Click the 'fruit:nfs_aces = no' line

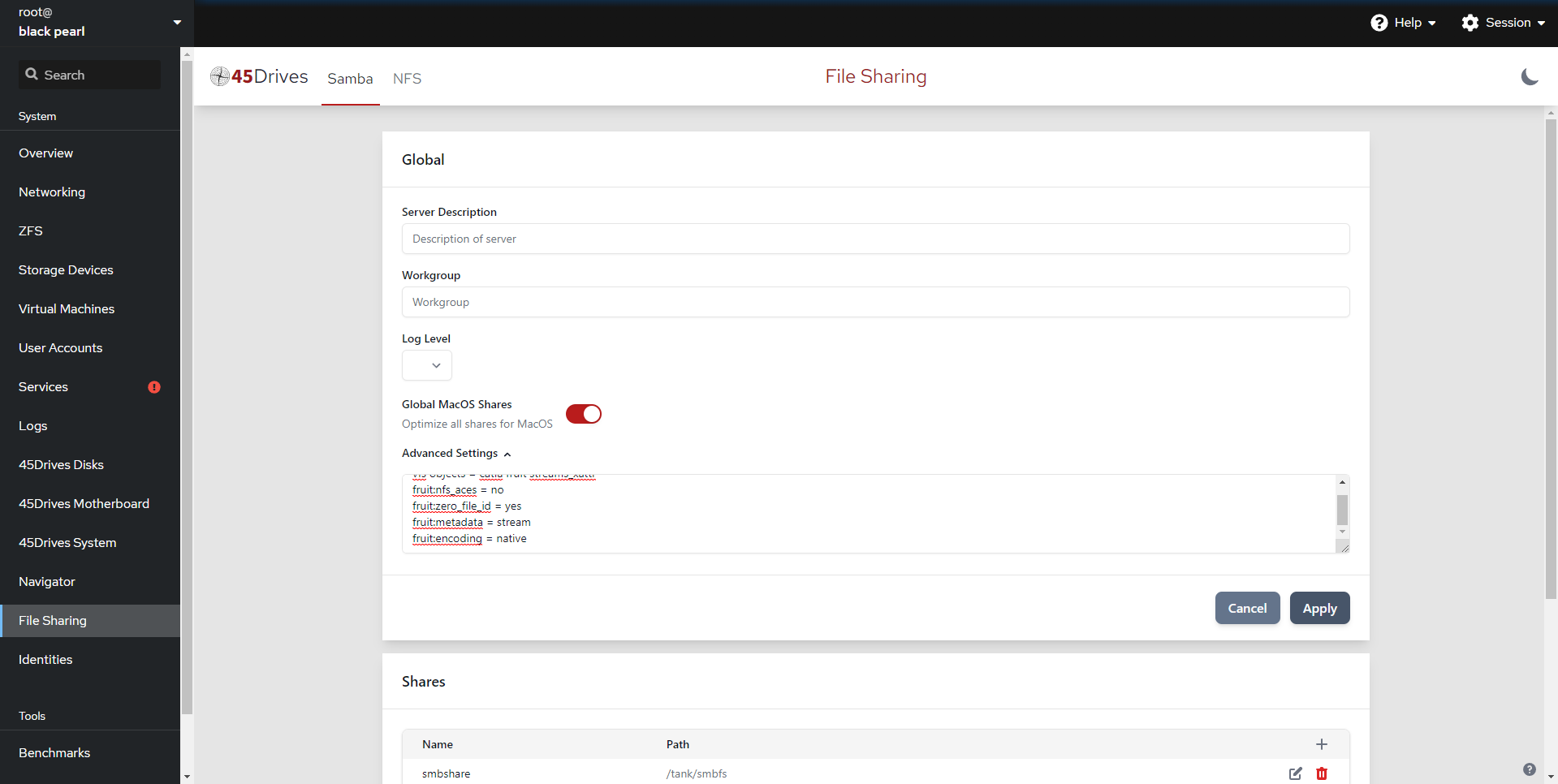pos(458,490)
